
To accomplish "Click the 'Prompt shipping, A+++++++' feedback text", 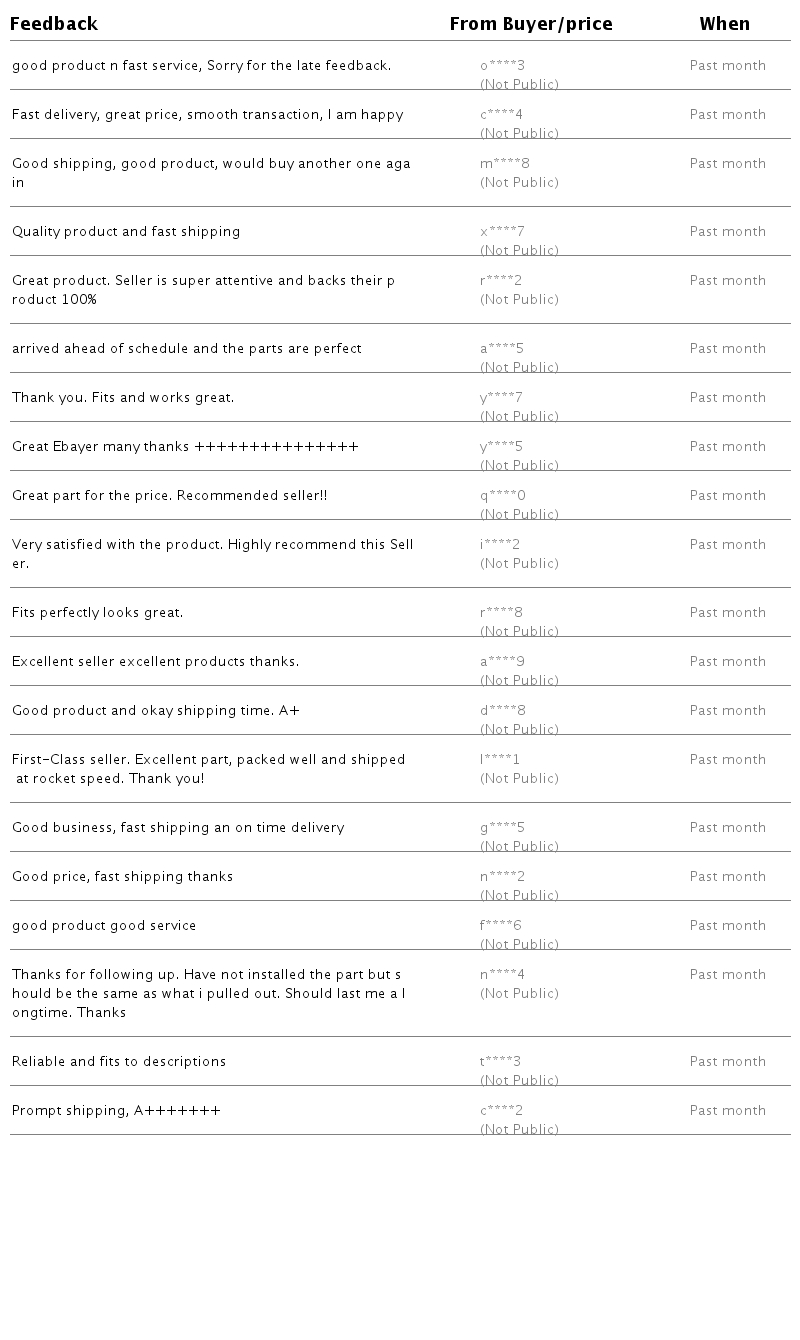I will pos(116,1111).
